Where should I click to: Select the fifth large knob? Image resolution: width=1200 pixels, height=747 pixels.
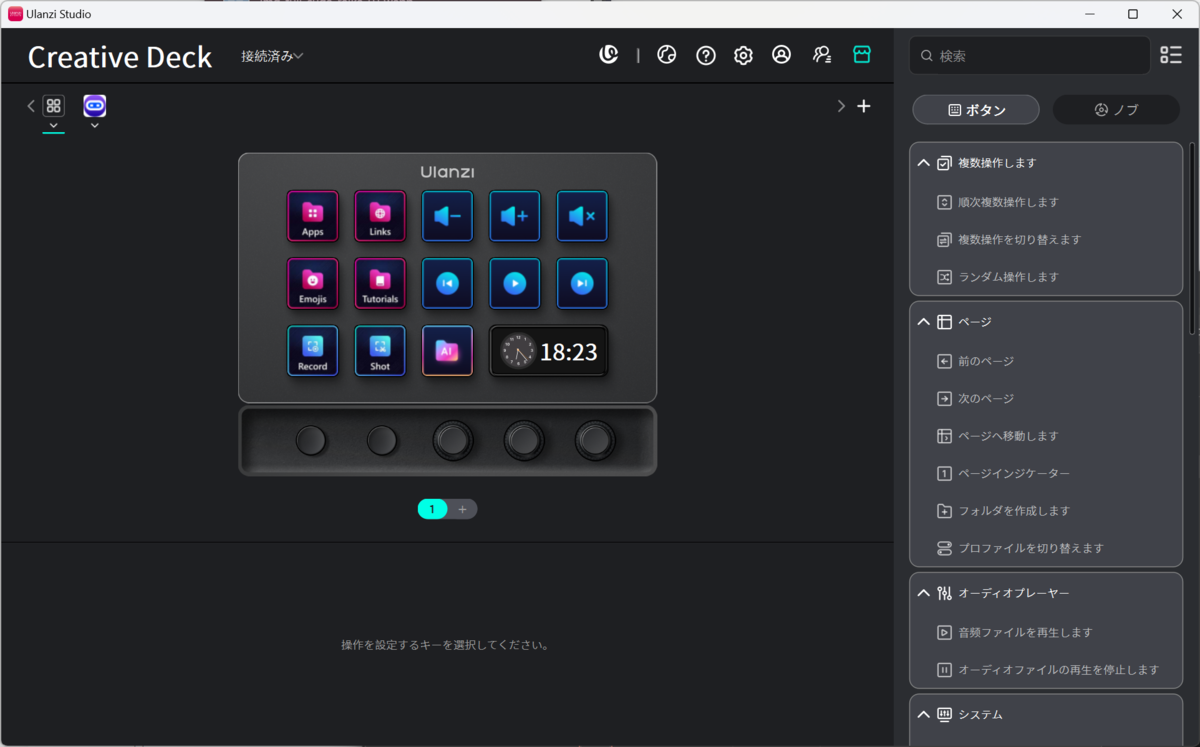tap(595, 440)
